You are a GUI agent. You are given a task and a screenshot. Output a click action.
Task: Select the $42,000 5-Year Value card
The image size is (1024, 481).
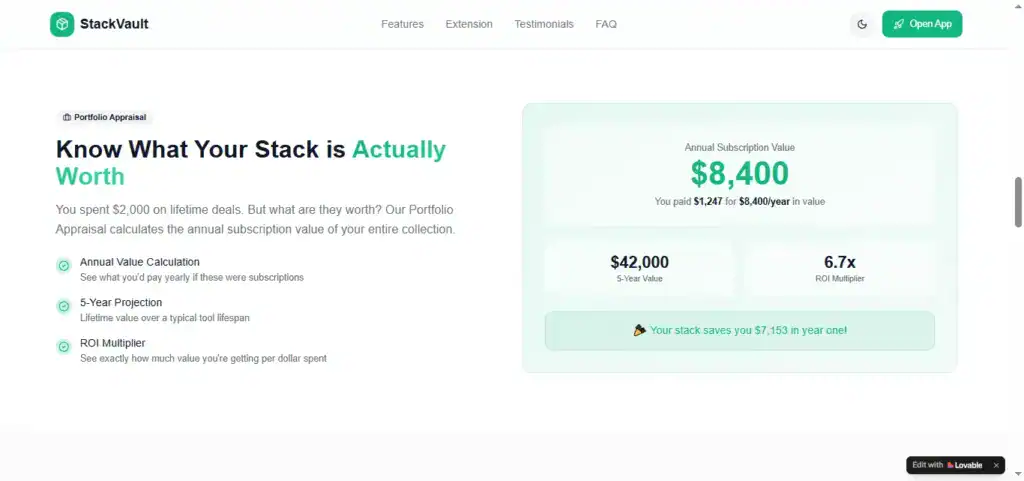(639, 268)
